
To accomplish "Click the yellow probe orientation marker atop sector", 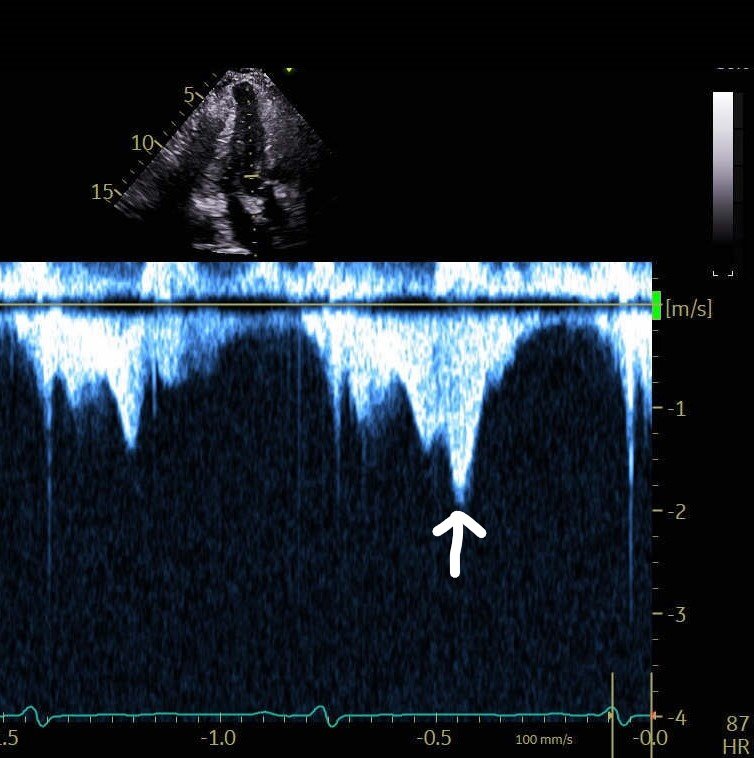I will coord(289,70).
